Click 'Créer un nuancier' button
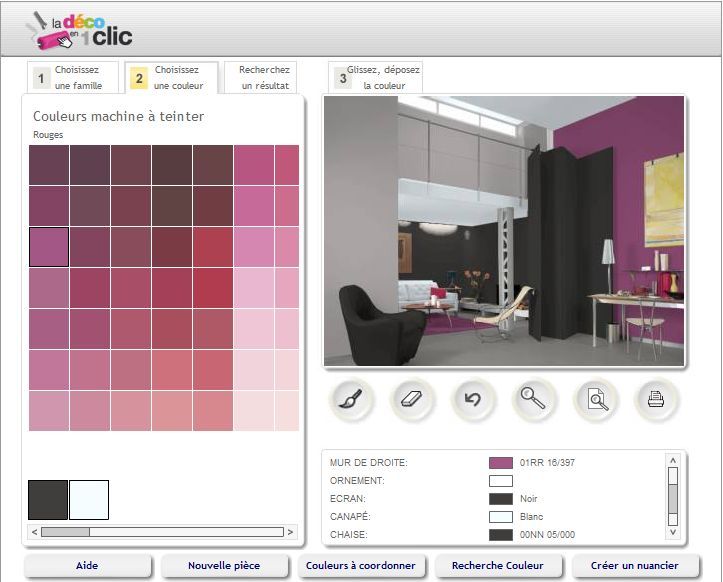This screenshot has height=582, width=723. [635, 566]
